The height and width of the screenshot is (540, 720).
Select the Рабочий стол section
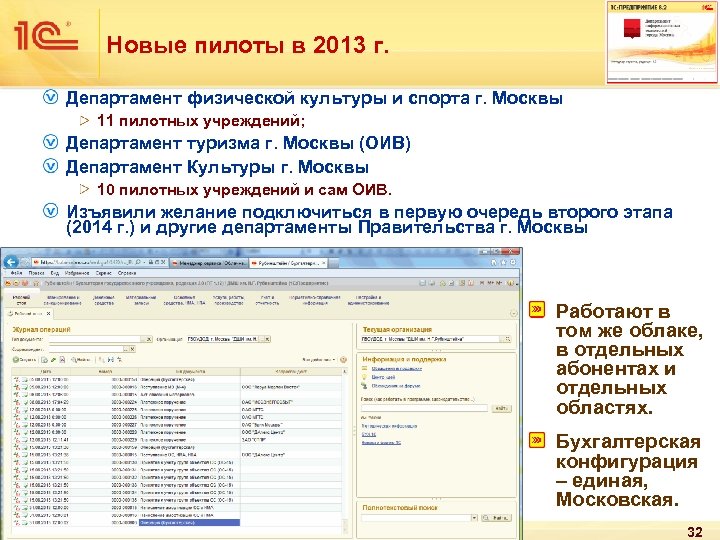coord(21,300)
